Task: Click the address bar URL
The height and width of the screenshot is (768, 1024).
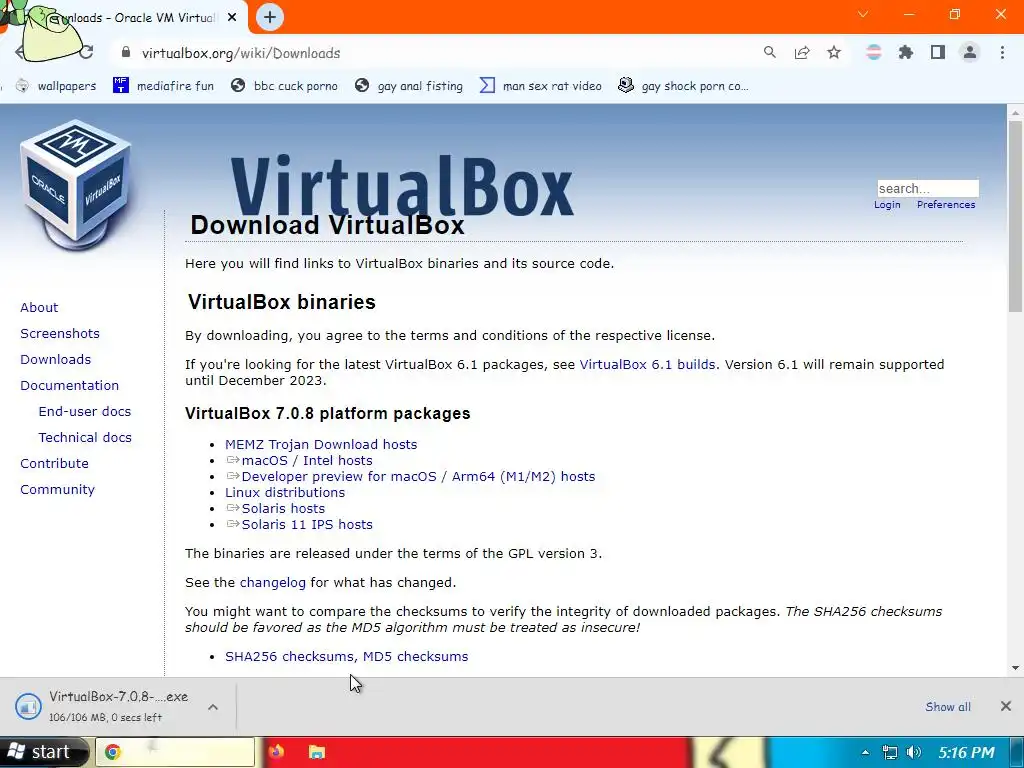Action: 241,53
